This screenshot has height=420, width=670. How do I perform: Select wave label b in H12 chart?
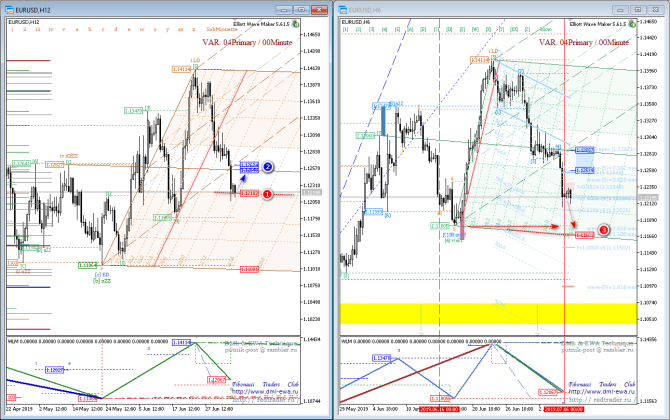coord(90,29)
